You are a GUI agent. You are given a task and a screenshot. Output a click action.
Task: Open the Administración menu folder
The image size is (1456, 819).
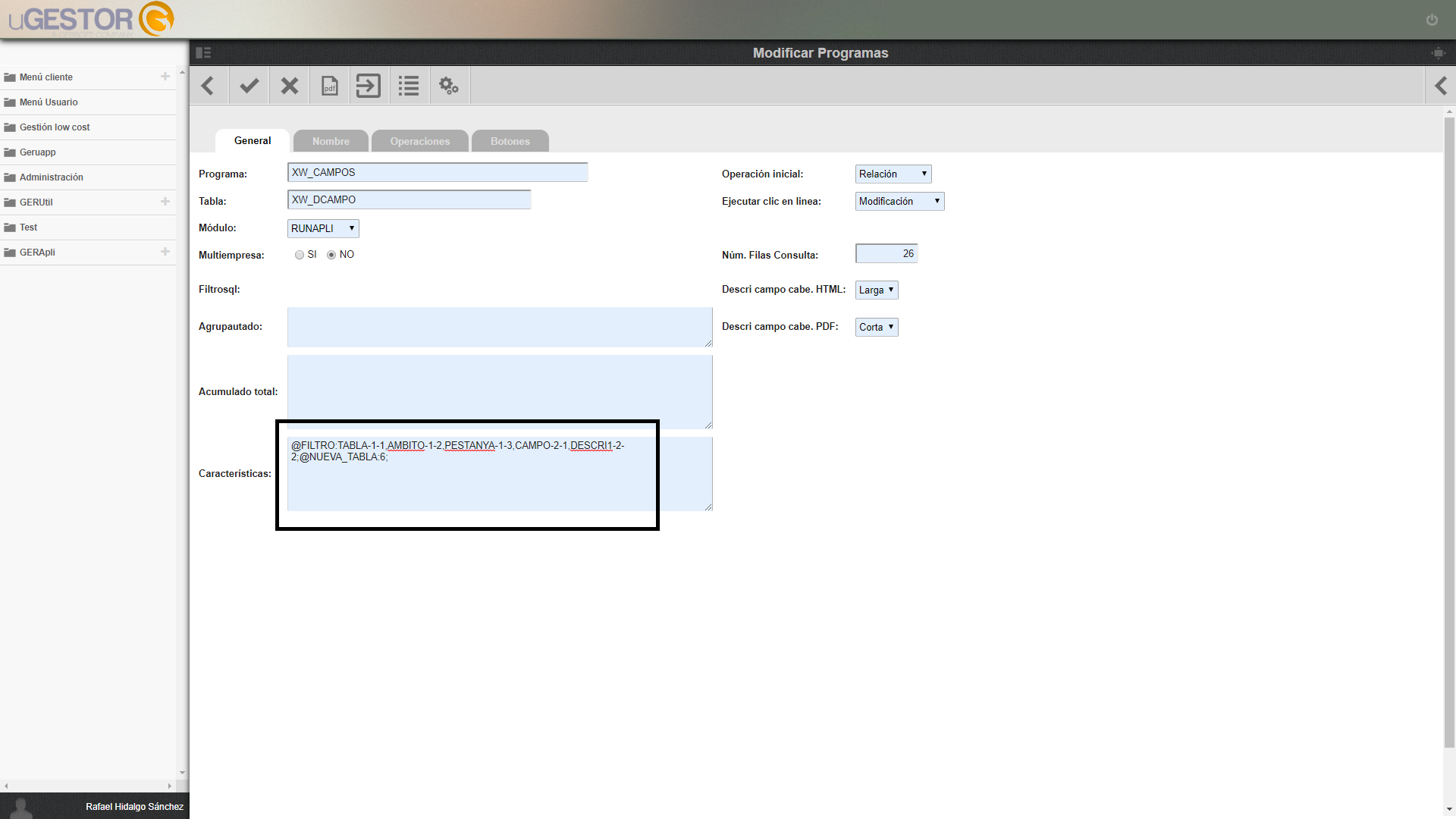(88, 177)
